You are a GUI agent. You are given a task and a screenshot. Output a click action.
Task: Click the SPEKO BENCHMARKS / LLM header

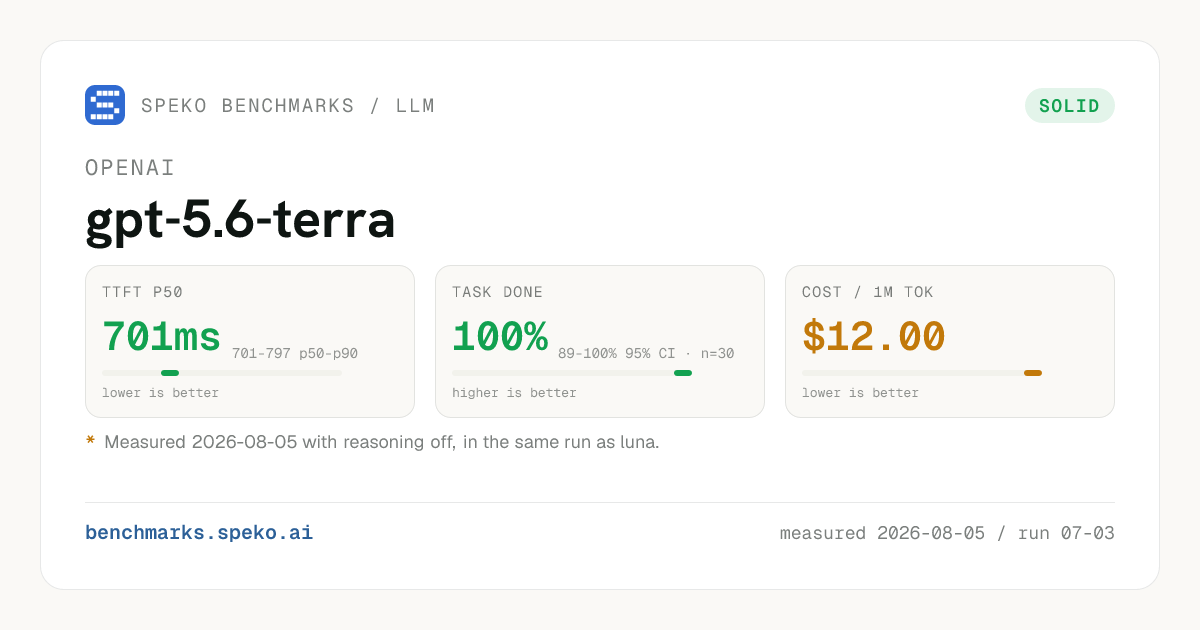[x=288, y=106]
